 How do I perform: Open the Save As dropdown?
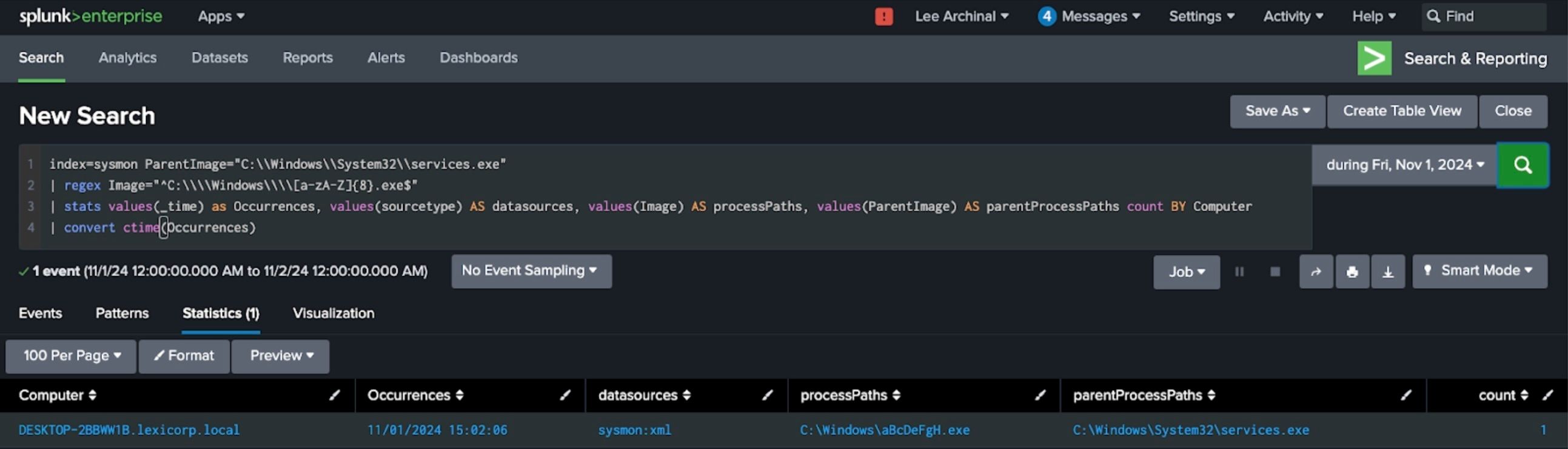(1277, 112)
